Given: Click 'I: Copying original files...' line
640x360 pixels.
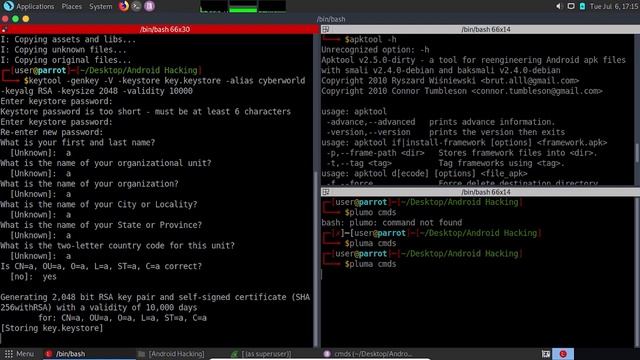Looking at the screenshot, I should pyautogui.click(x=66, y=60).
